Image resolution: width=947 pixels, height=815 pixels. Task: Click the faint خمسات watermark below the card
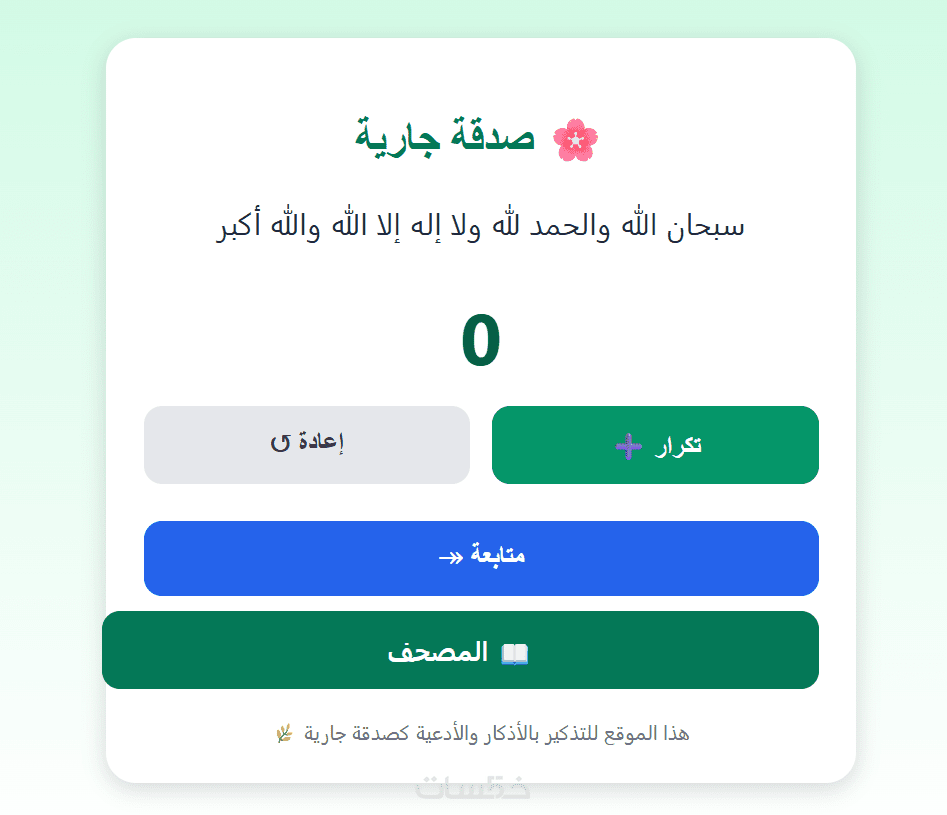click(x=473, y=790)
